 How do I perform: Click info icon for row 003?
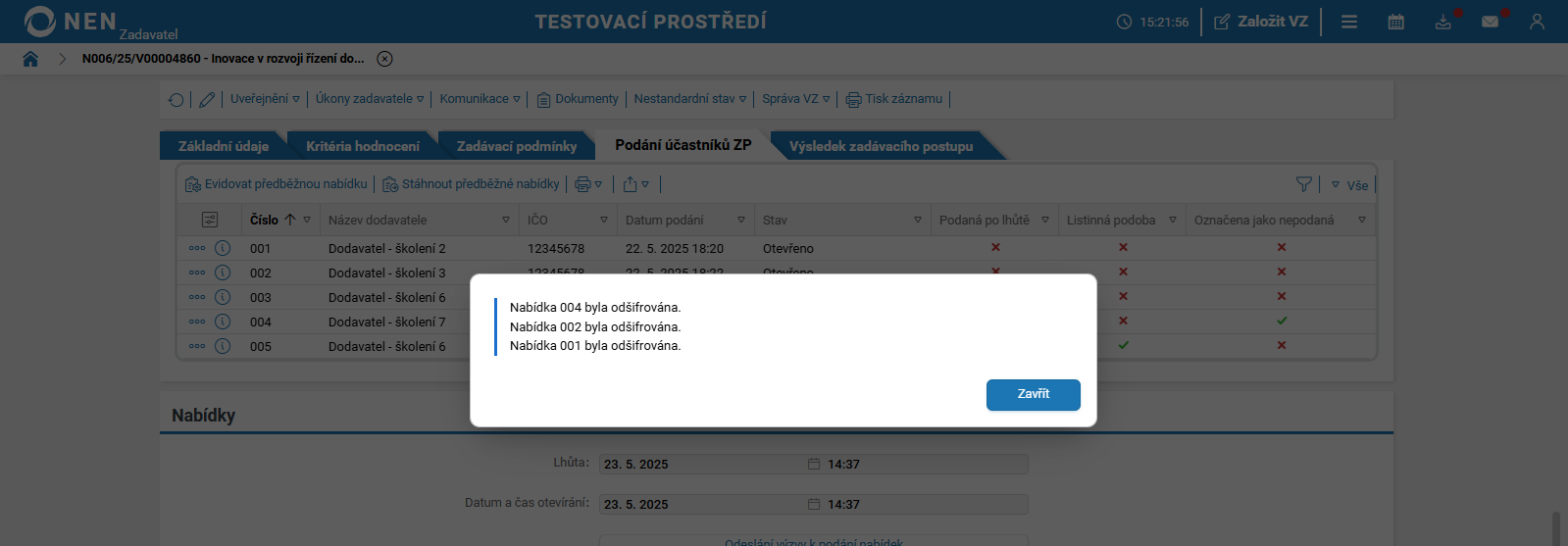tap(223, 297)
